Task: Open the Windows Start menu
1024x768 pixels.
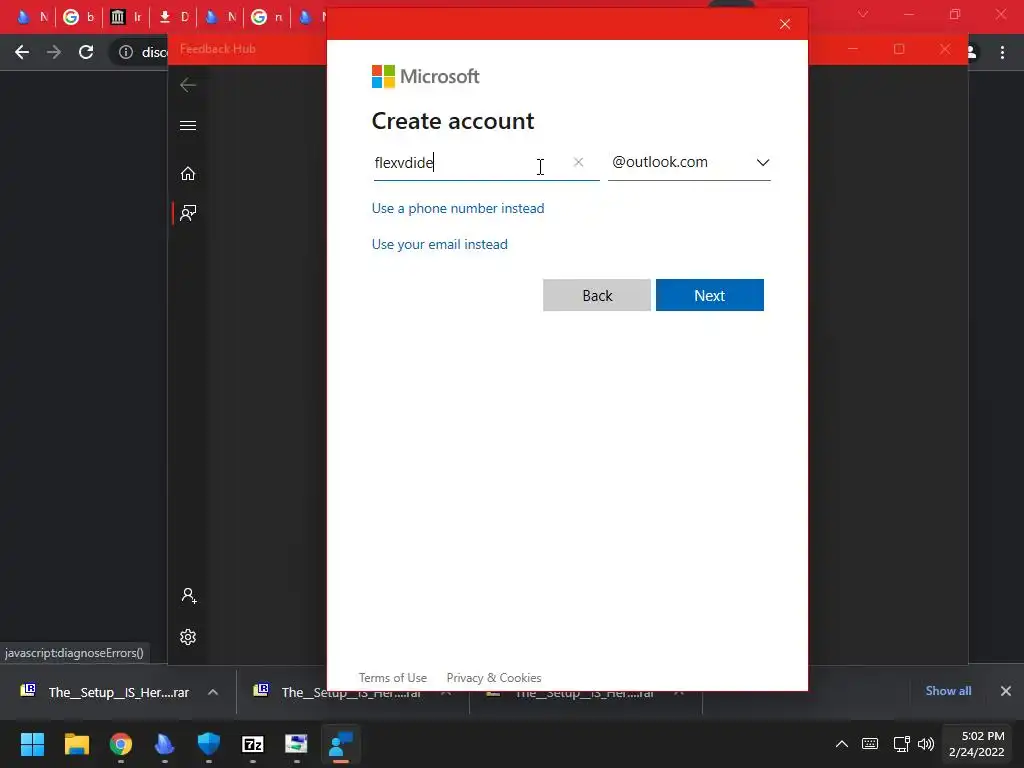Action: 32,744
